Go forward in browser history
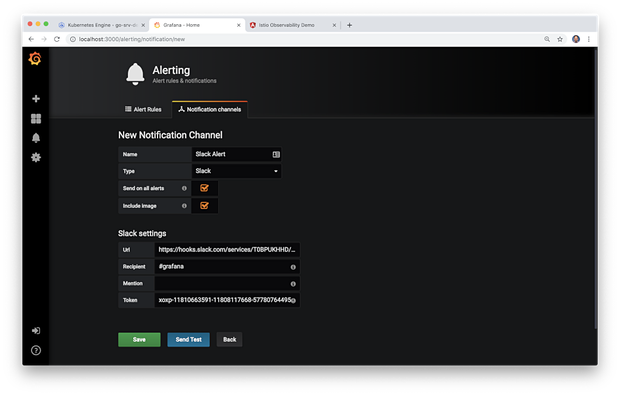Image resolution: width=620 pixels, height=395 pixels. (44, 39)
